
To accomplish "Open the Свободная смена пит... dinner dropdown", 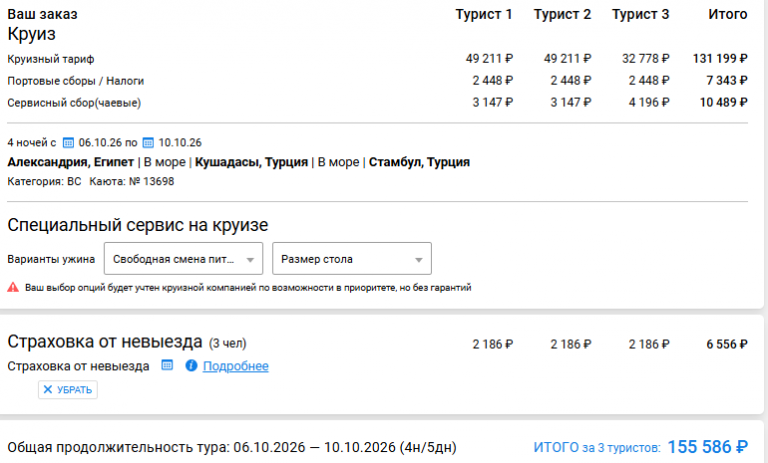I will [x=183, y=259].
